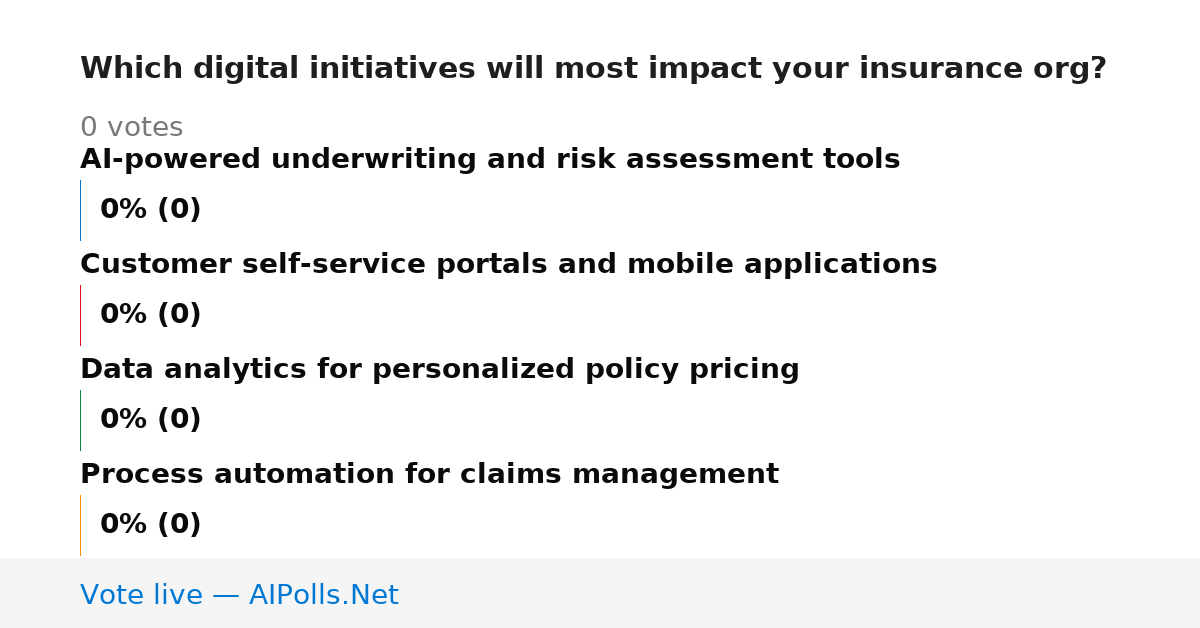
Task: Click the 0% percentage for Customer self-service portals
Action: point(124,315)
